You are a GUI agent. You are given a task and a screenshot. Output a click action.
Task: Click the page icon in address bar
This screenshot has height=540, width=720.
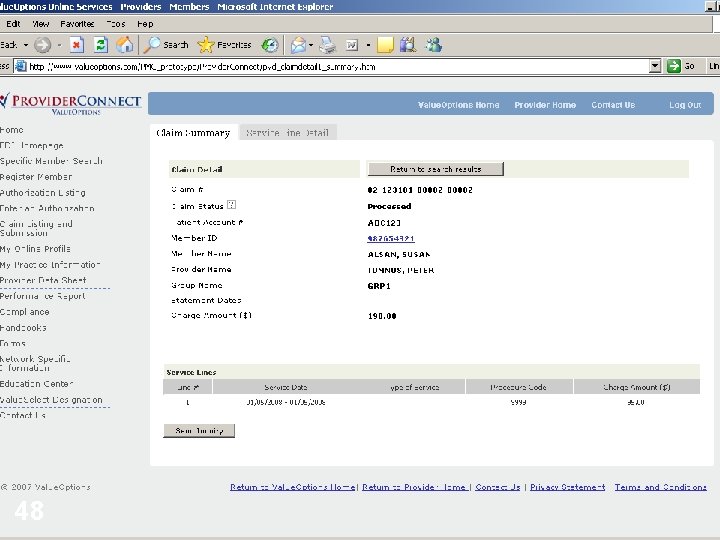pyautogui.click(x=21, y=67)
